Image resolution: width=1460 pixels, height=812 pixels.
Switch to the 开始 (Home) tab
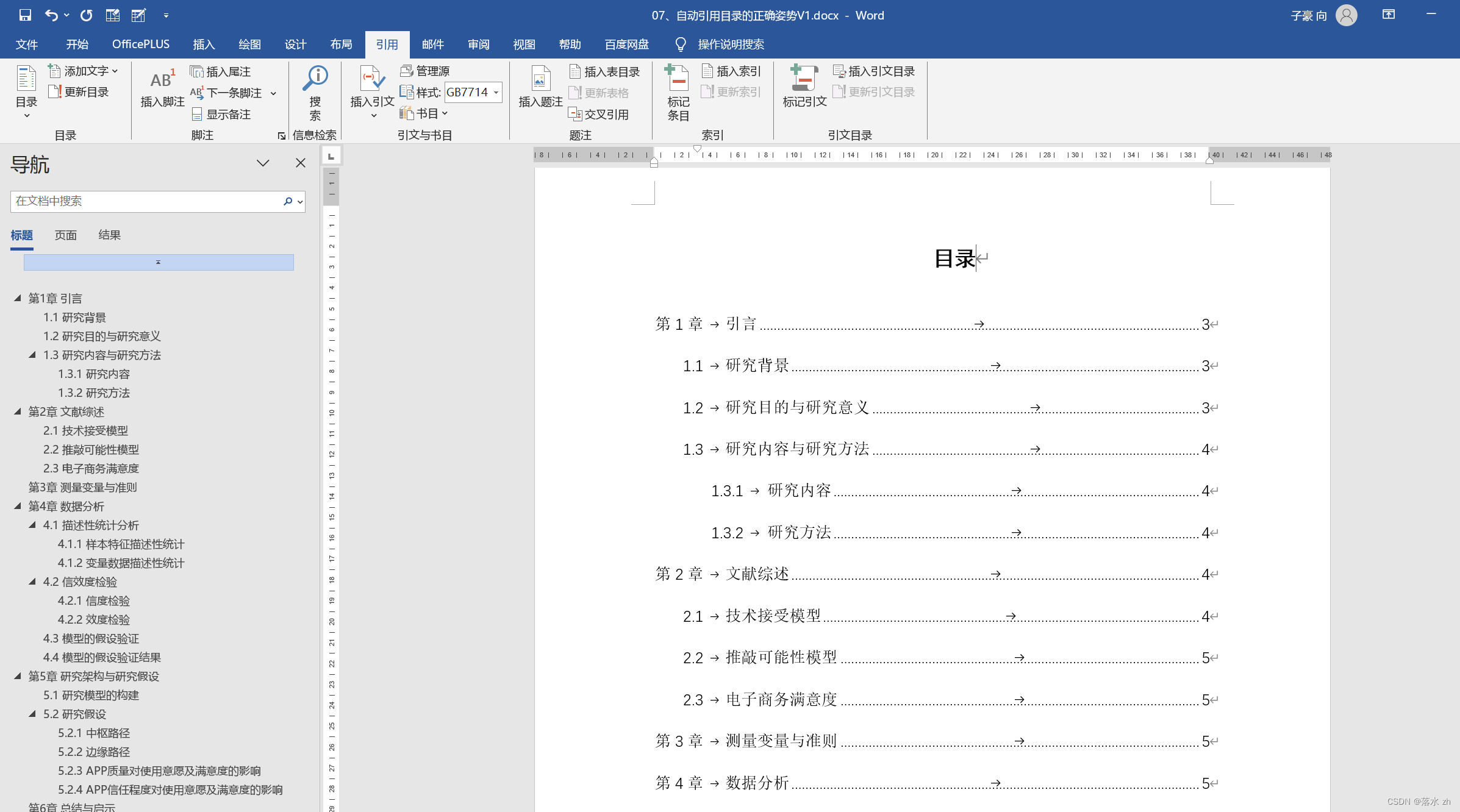pos(77,45)
